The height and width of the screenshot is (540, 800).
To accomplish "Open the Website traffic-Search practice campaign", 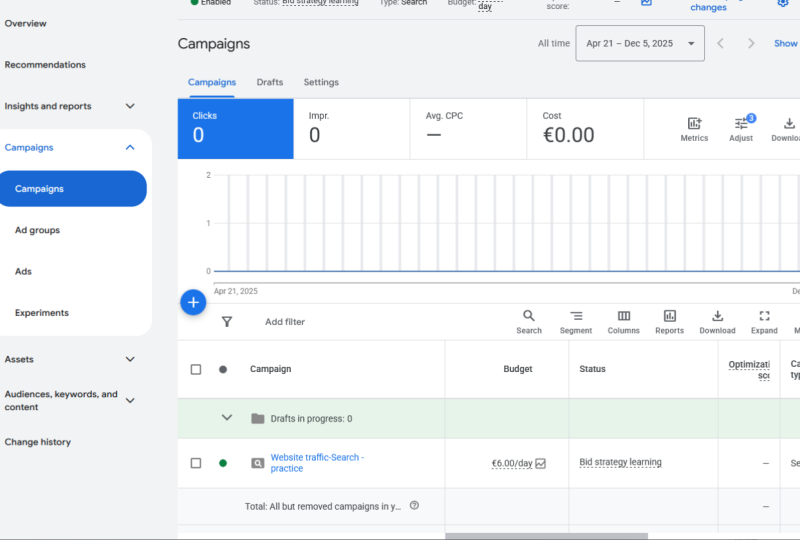I will tap(317, 463).
